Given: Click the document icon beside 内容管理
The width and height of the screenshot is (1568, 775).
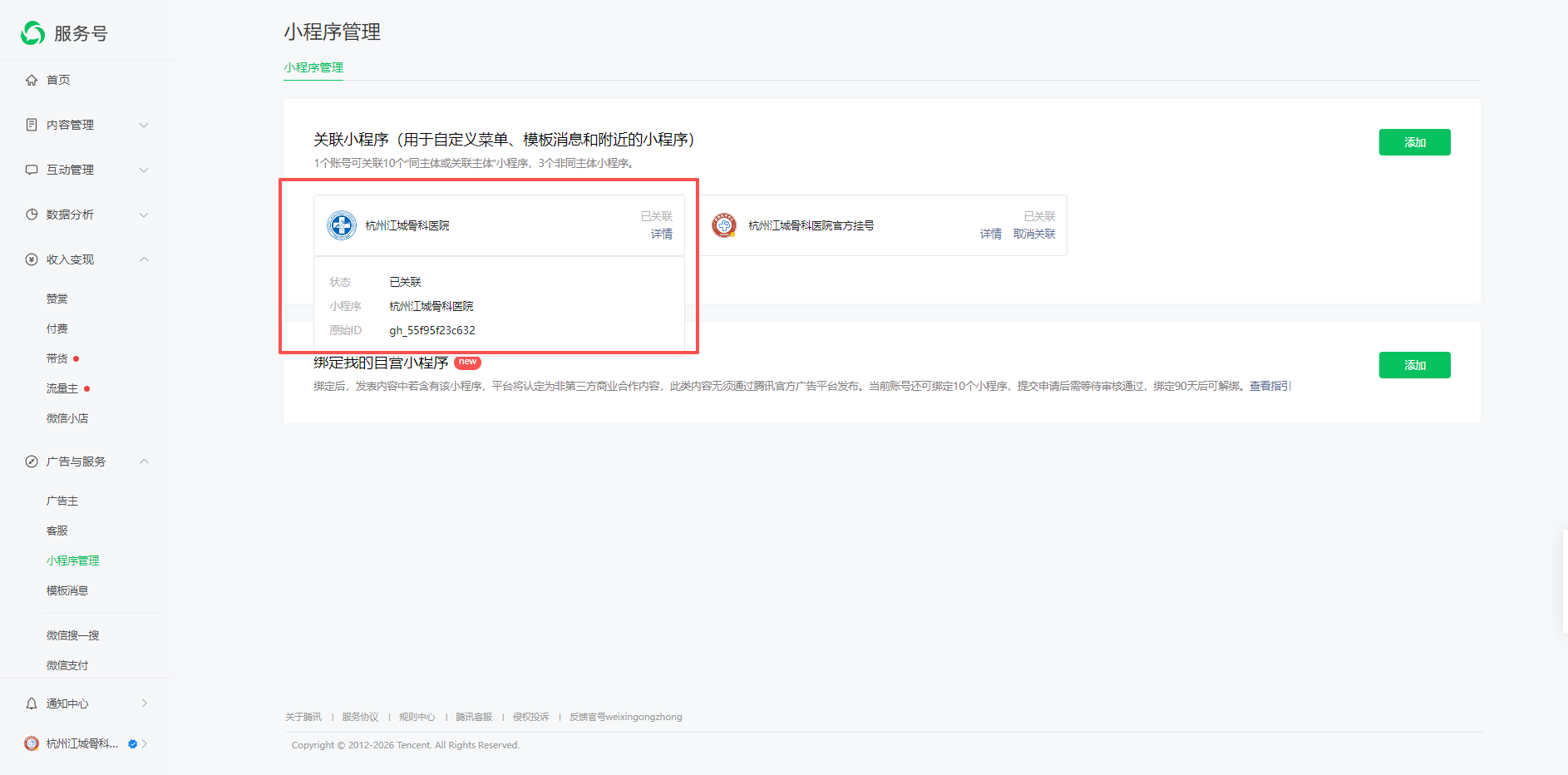Looking at the screenshot, I should (32, 125).
